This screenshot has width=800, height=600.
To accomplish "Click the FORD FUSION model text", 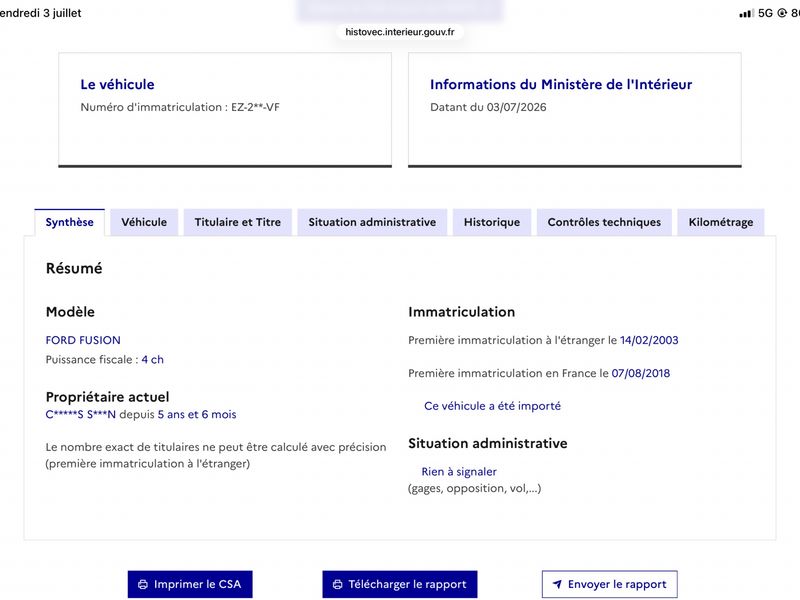I will [x=83, y=340].
